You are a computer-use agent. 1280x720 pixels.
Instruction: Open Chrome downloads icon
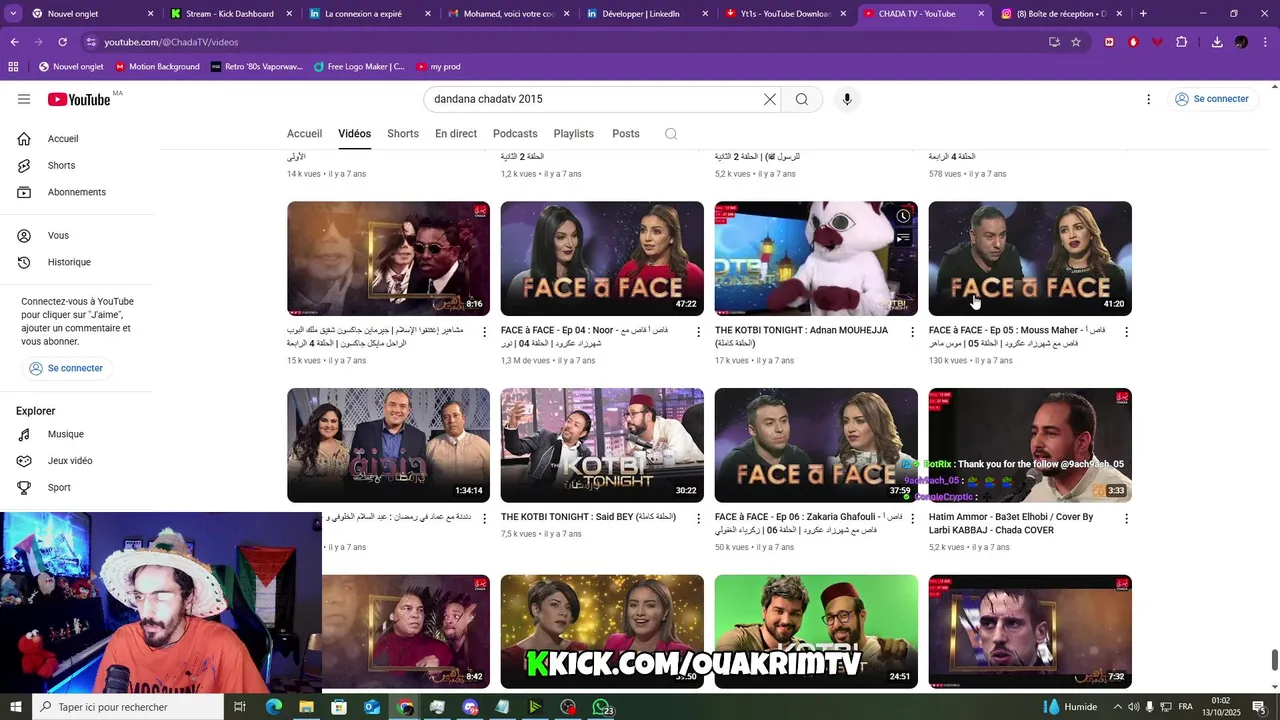[x=1217, y=42]
